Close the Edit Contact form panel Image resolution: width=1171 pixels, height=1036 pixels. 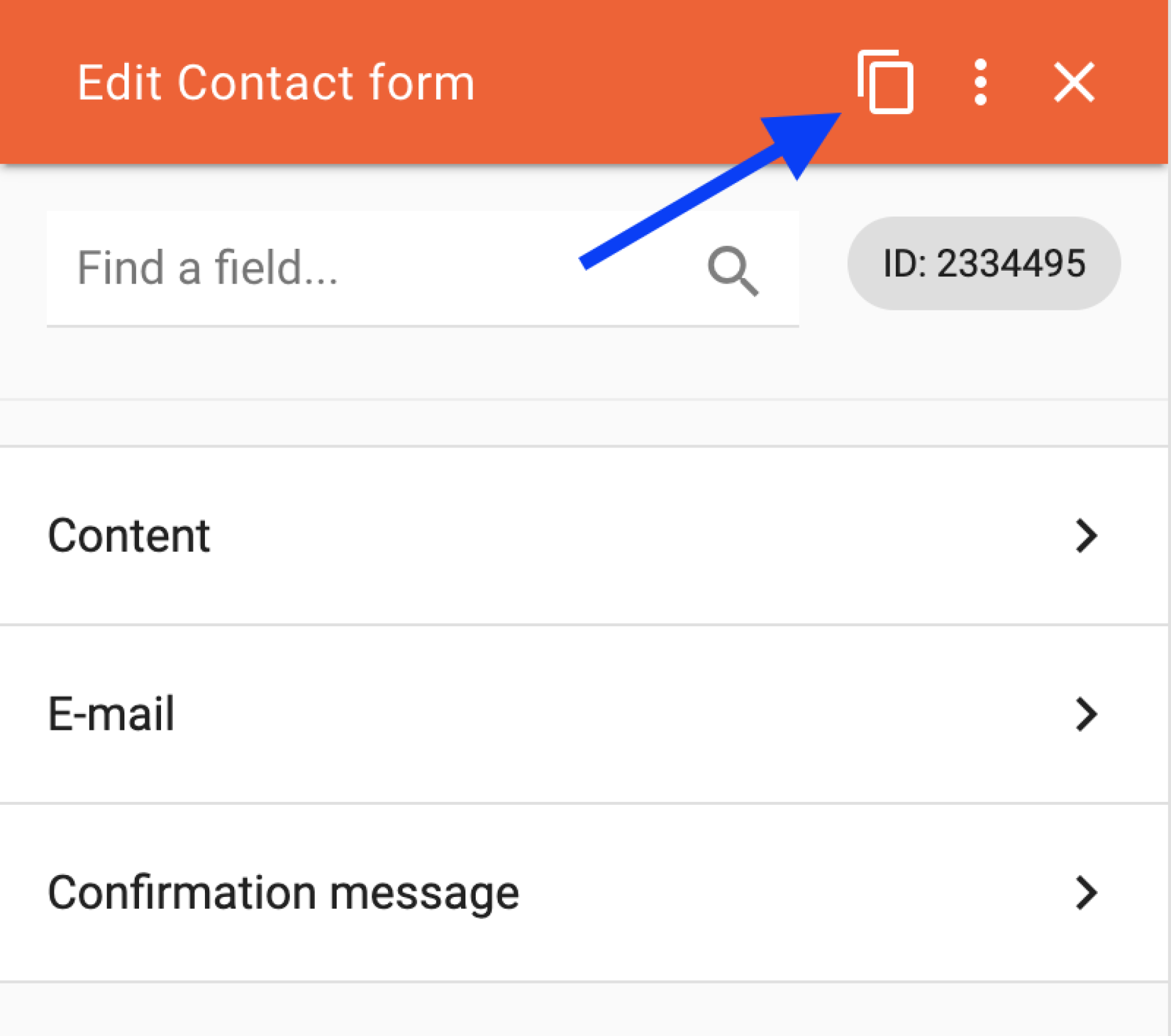pyautogui.click(x=1074, y=82)
